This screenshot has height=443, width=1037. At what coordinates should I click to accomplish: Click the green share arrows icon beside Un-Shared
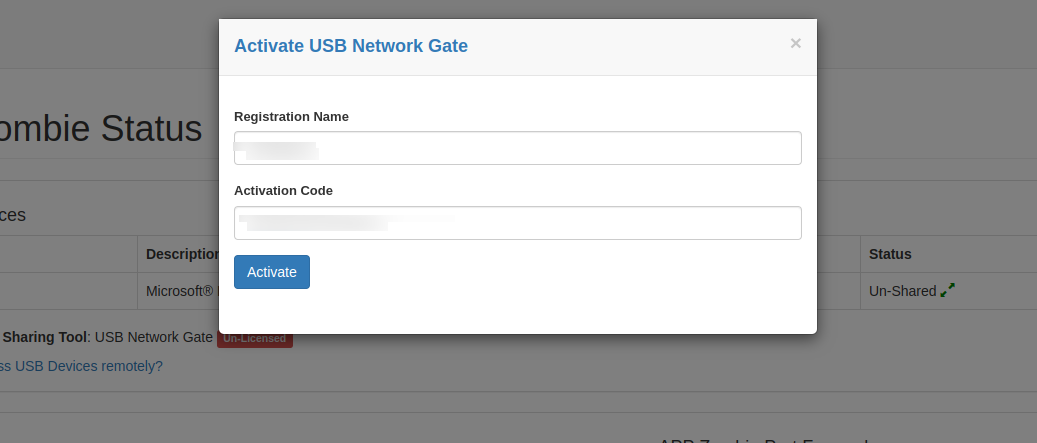pos(948,290)
